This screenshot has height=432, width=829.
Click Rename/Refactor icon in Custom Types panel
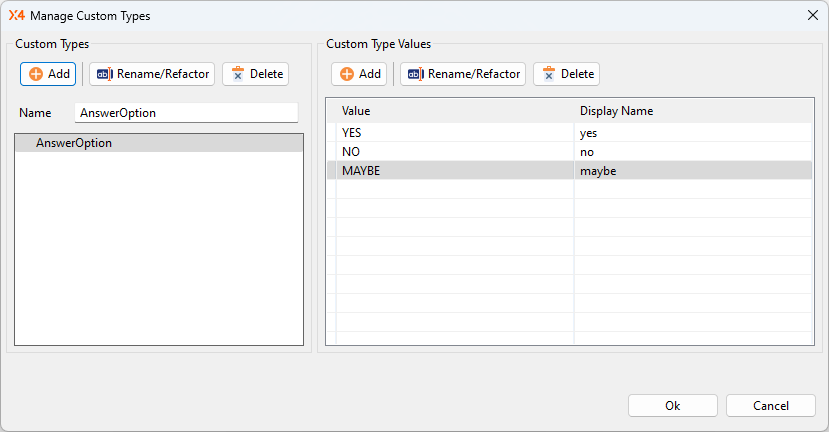pos(104,74)
